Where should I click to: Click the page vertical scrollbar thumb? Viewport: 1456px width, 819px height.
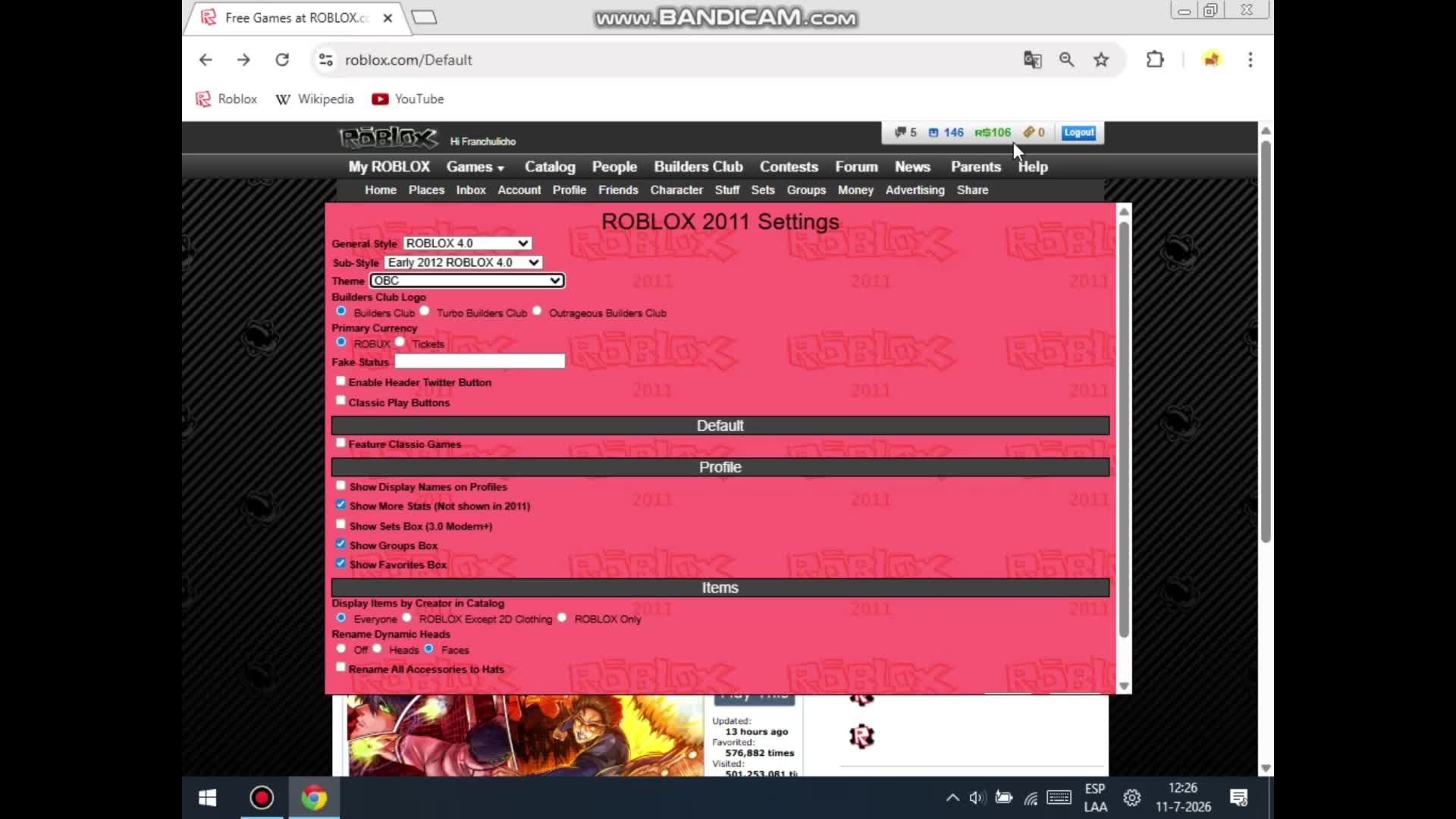point(1265,341)
